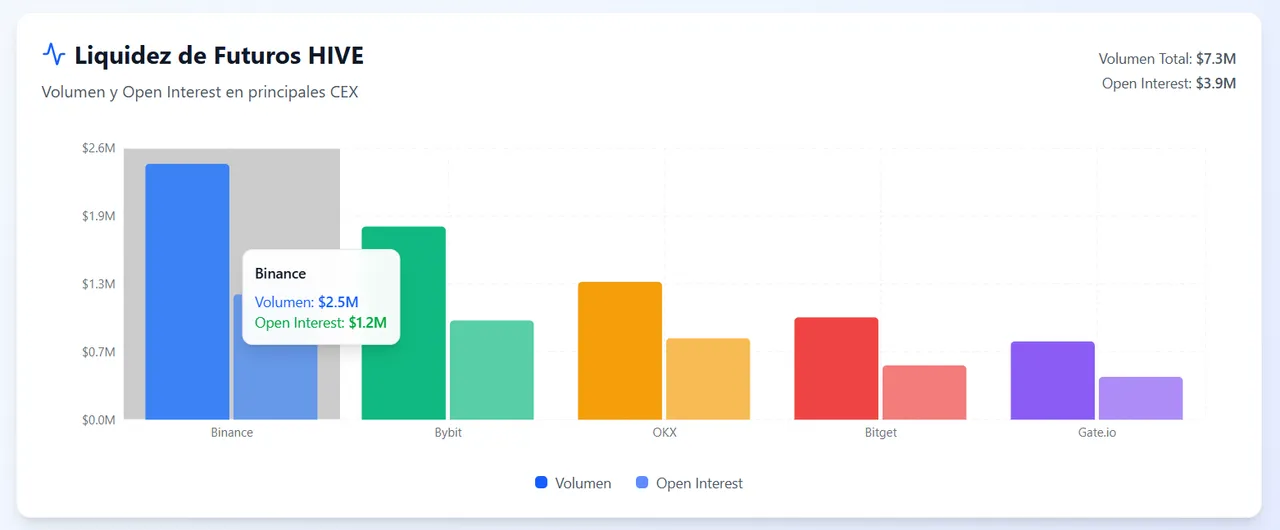
Task: Select the Binance volume bar
Action: [x=187, y=292]
